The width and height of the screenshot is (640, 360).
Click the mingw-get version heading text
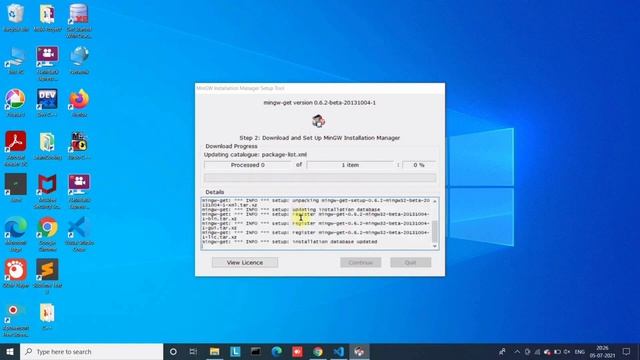pyautogui.click(x=320, y=103)
